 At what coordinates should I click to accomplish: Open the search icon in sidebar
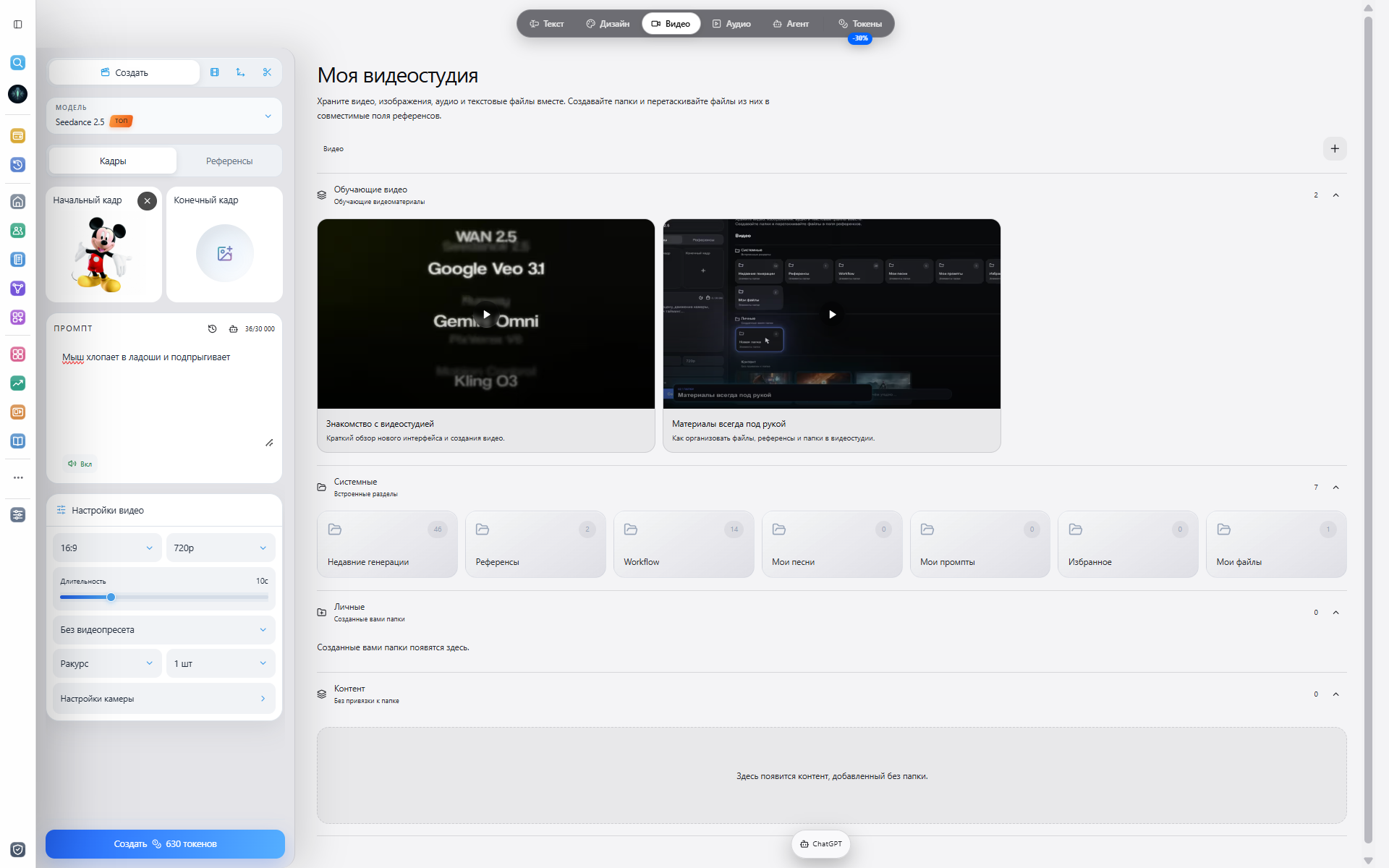[18, 63]
